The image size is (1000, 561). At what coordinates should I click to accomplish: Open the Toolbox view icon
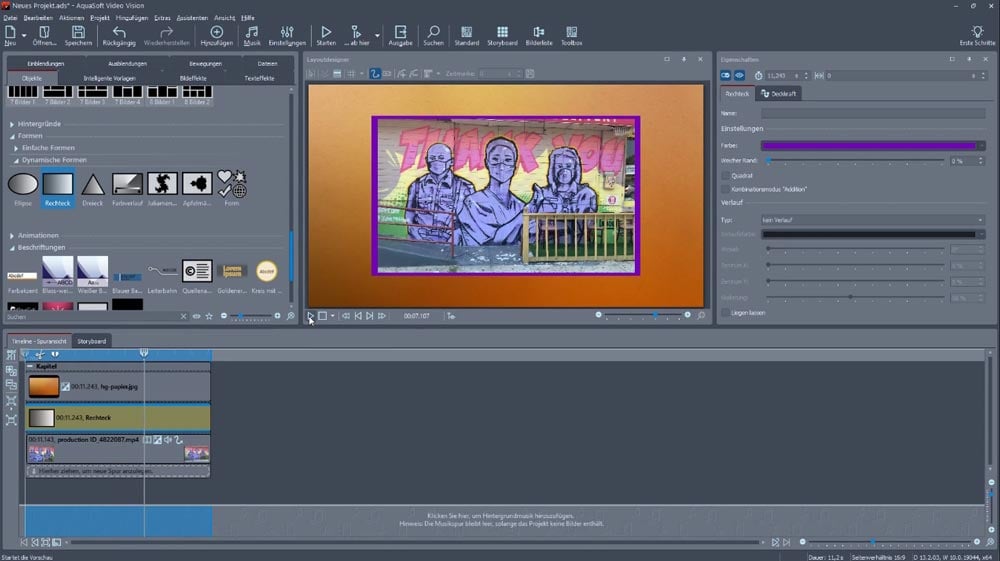point(571,33)
